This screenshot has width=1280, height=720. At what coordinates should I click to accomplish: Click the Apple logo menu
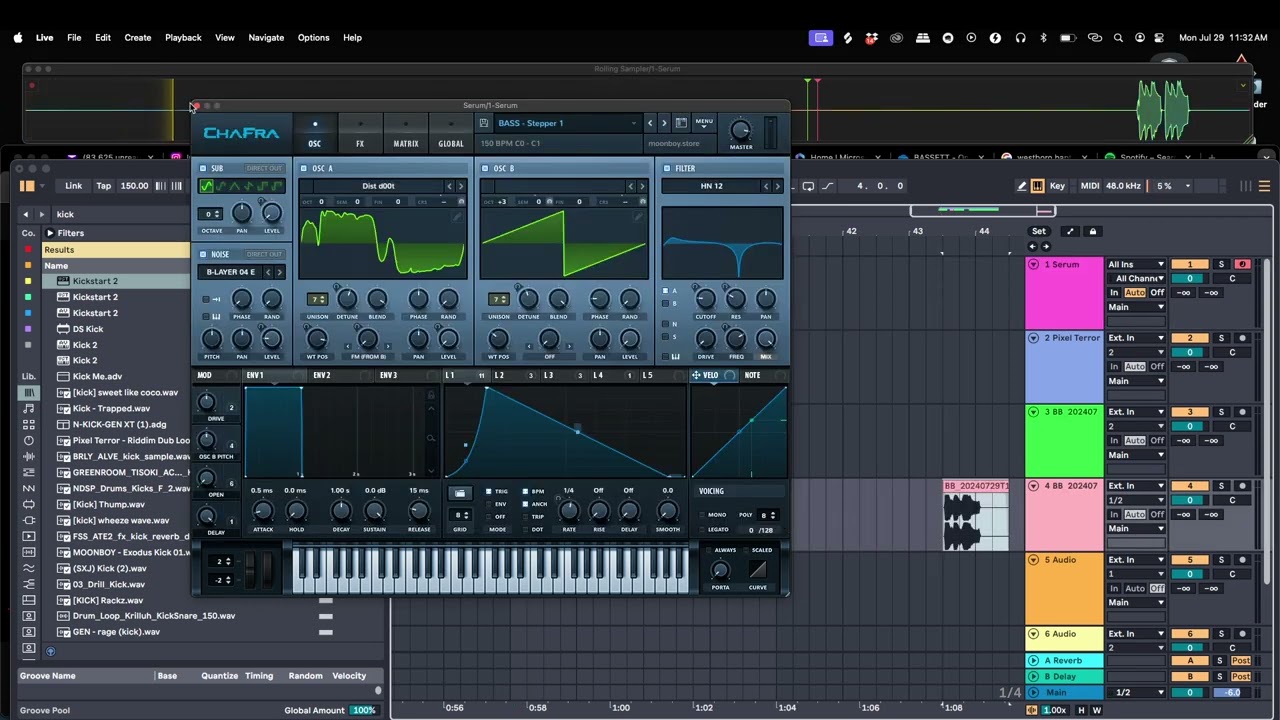[18, 38]
